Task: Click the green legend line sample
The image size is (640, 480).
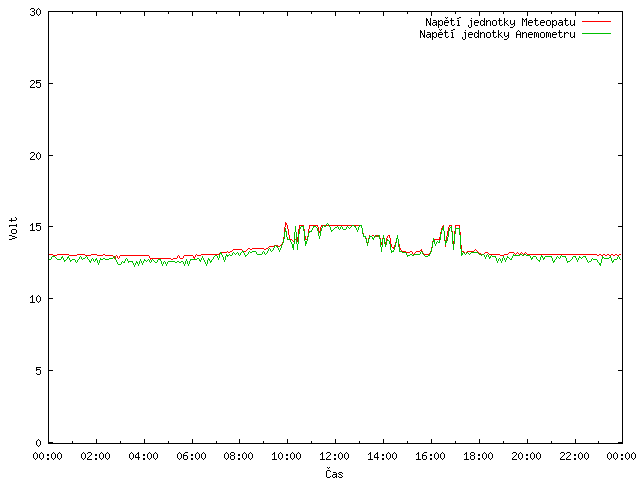Action: pos(596,33)
